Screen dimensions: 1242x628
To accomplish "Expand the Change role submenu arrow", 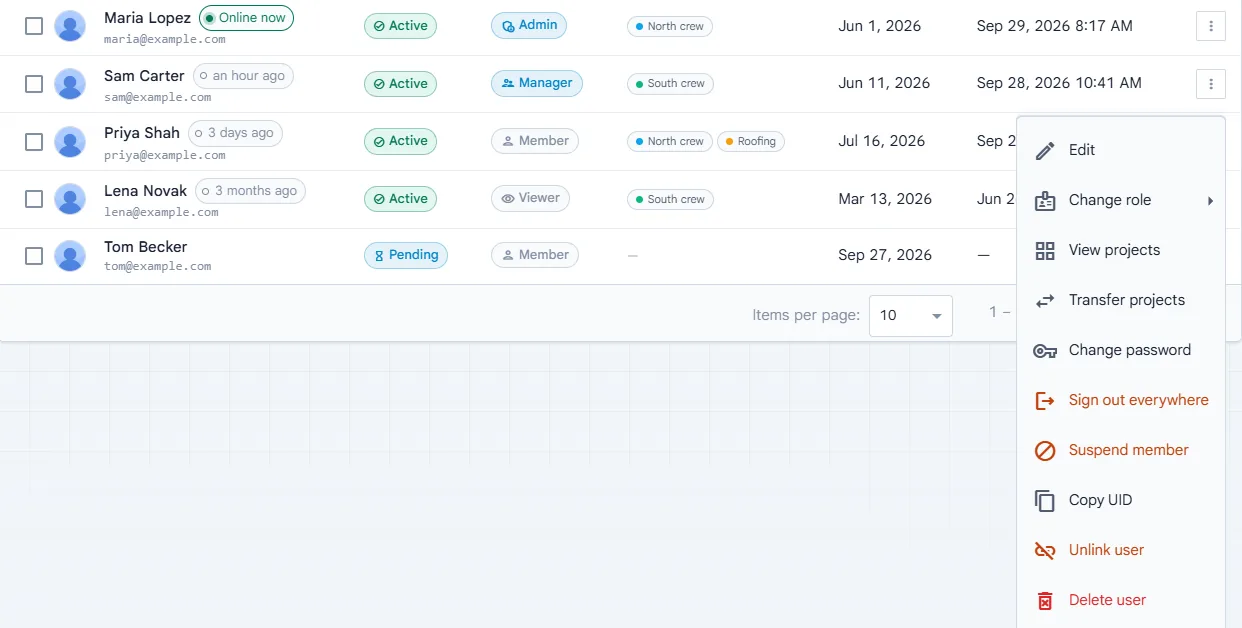I will coord(1210,200).
